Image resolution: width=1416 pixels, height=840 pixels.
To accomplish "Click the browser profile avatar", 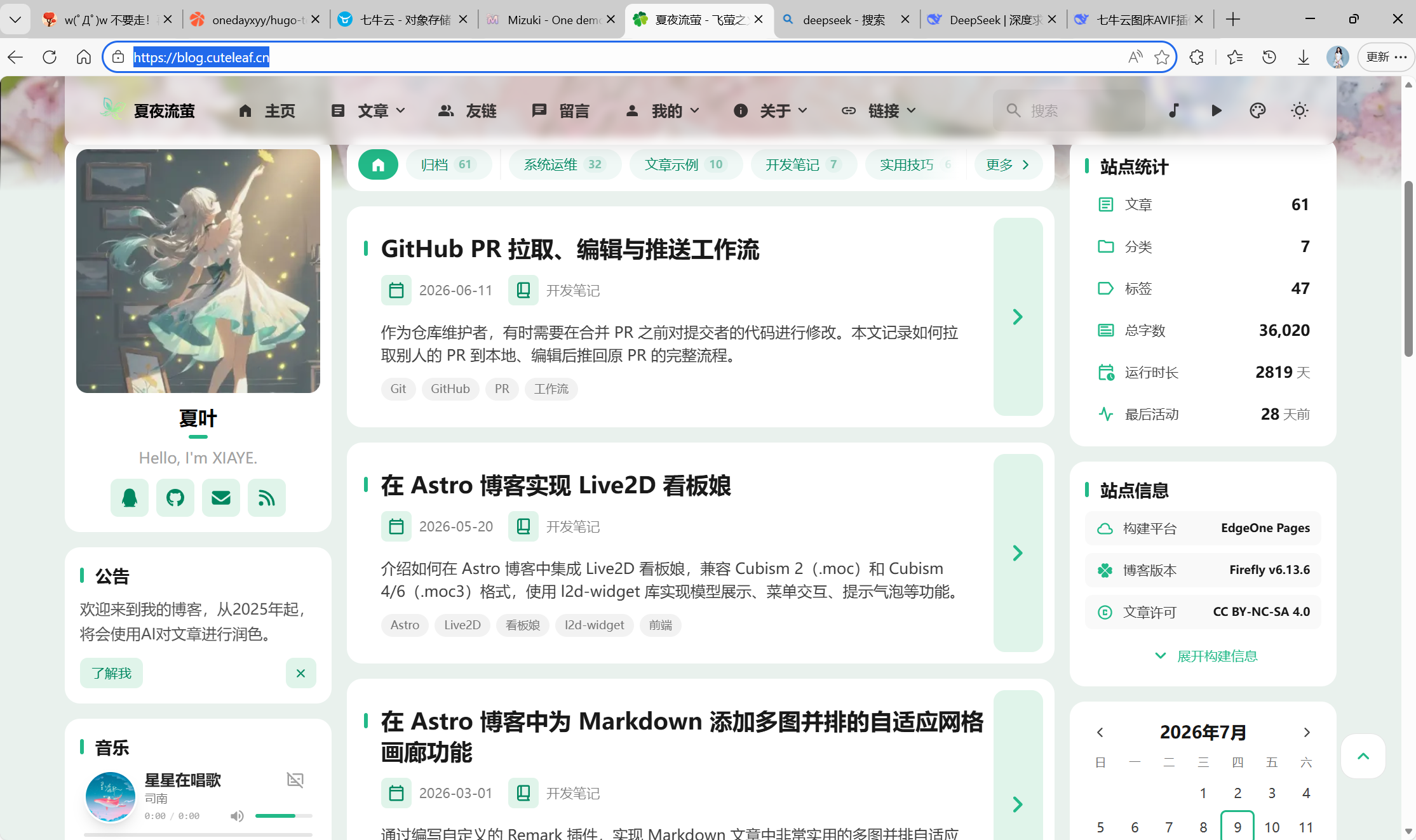I will 1338,57.
